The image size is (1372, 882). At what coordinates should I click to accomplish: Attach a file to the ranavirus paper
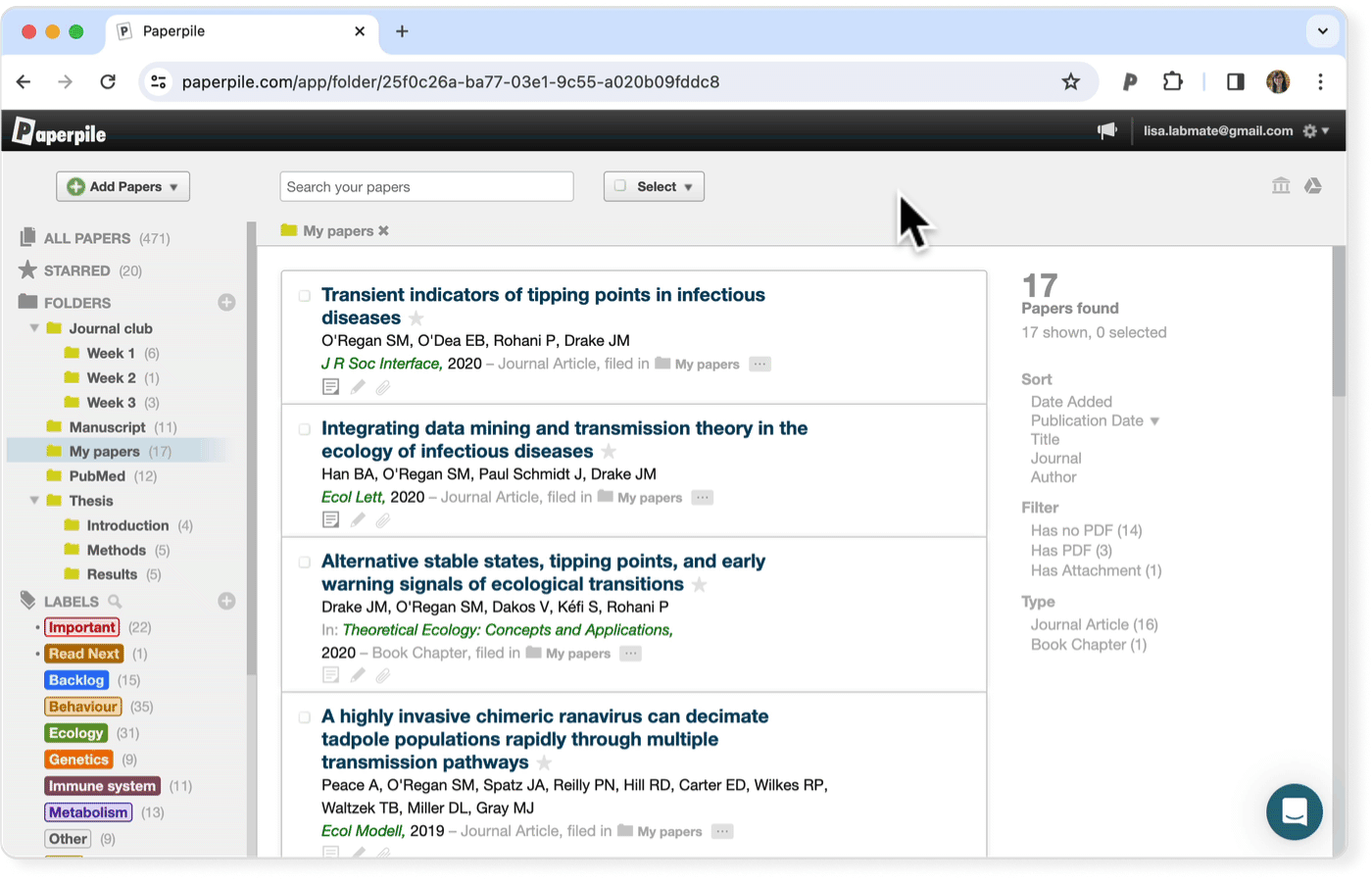382,854
